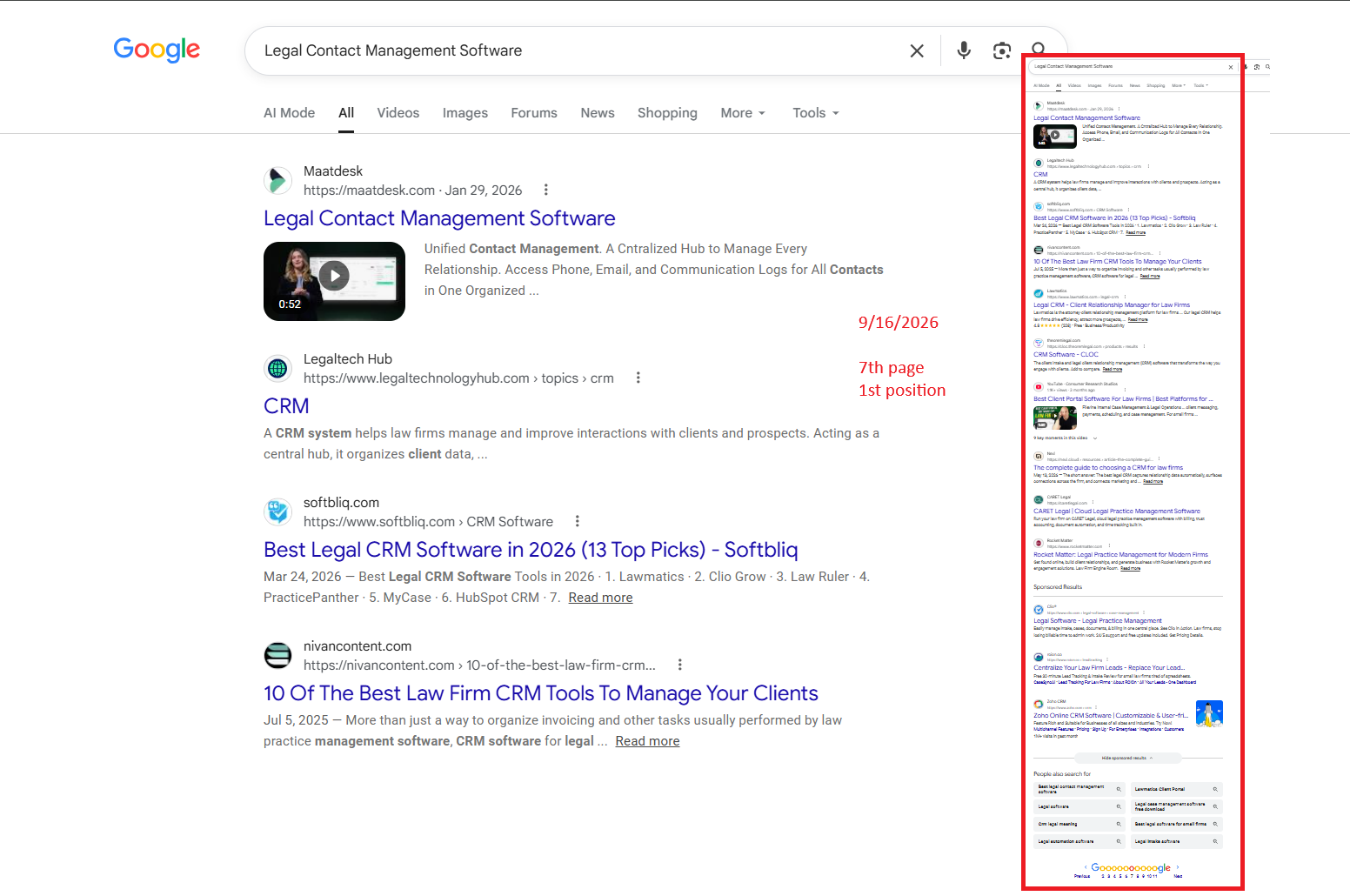The image size is (1350, 896).
Task: Open the Maatdesk video thumbnail
Action: coord(334,281)
